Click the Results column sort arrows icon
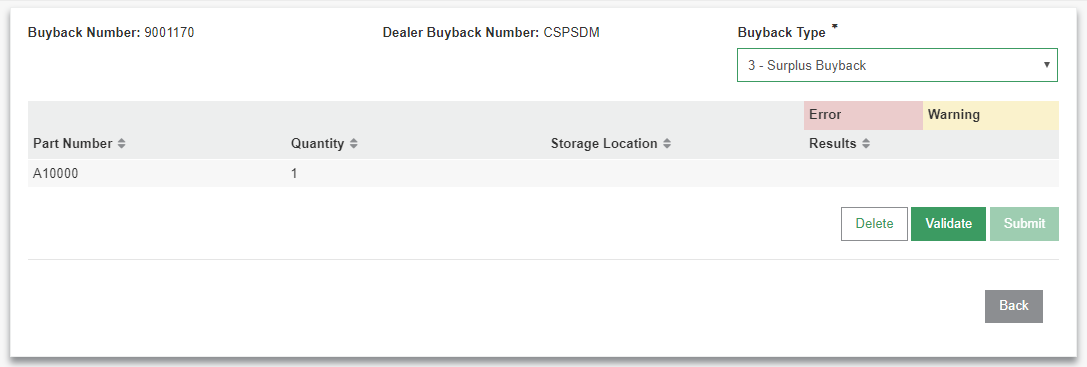 [866, 144]
